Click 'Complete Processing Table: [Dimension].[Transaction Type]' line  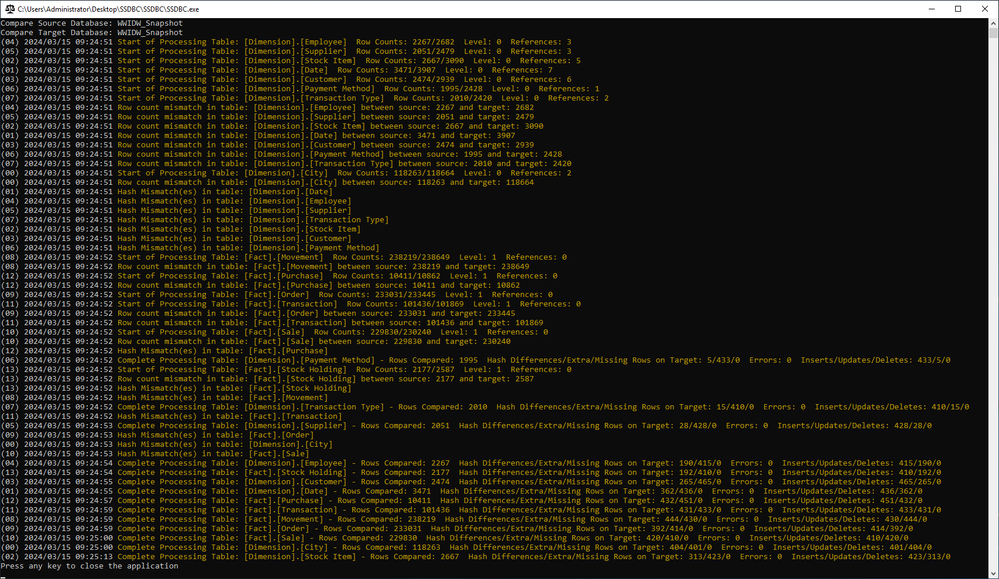pyautogui.click(x=485, y=406)
